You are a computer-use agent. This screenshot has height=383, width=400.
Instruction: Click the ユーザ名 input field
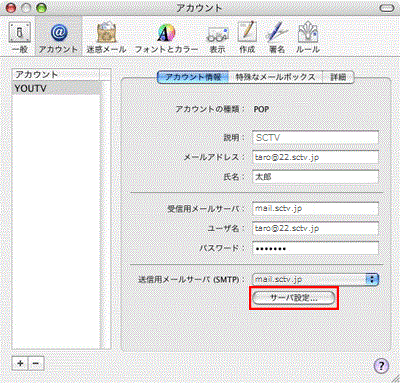[315, 228]
